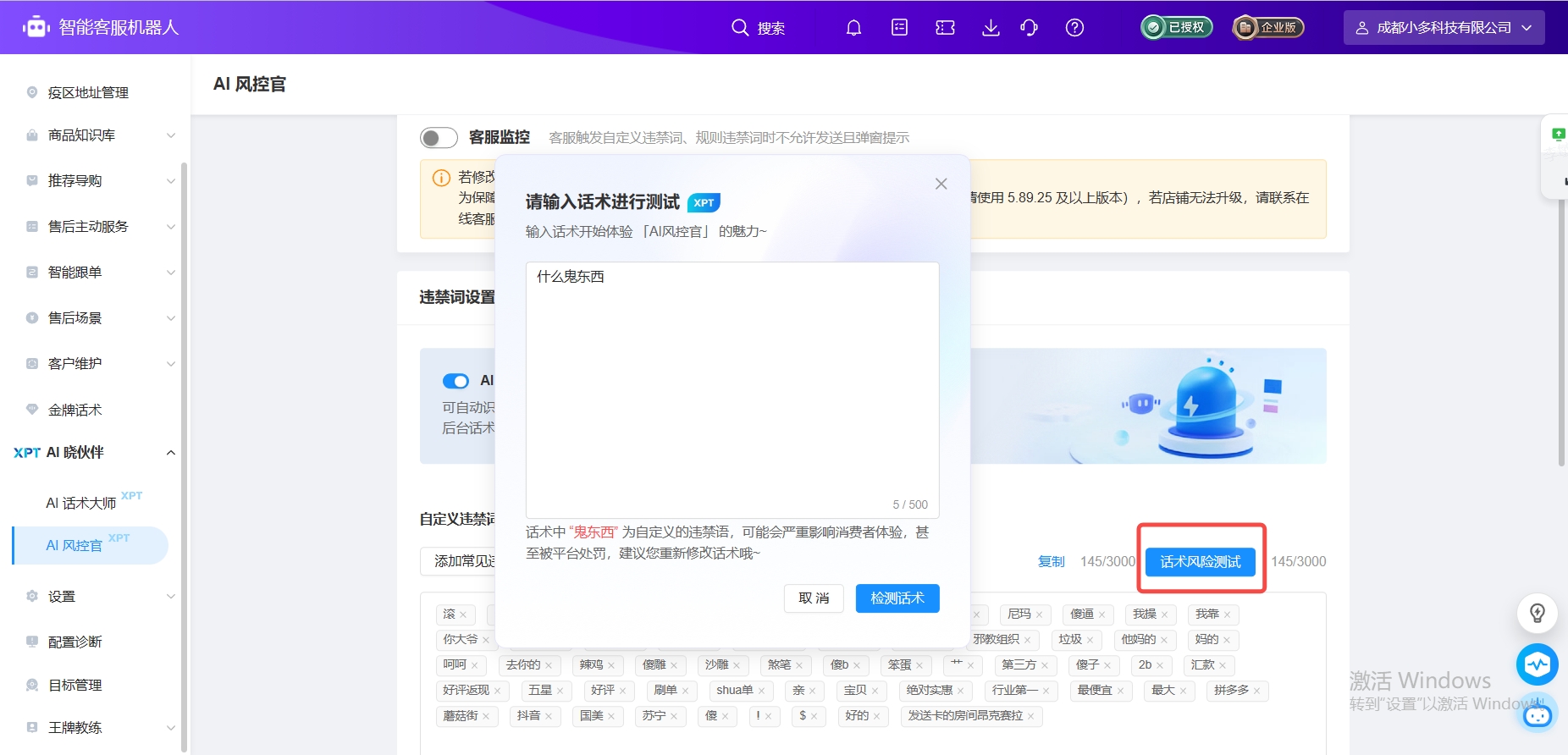Toggle the 客服监控 switch
Screen dimensions: 1568x755
click(439, 138)
